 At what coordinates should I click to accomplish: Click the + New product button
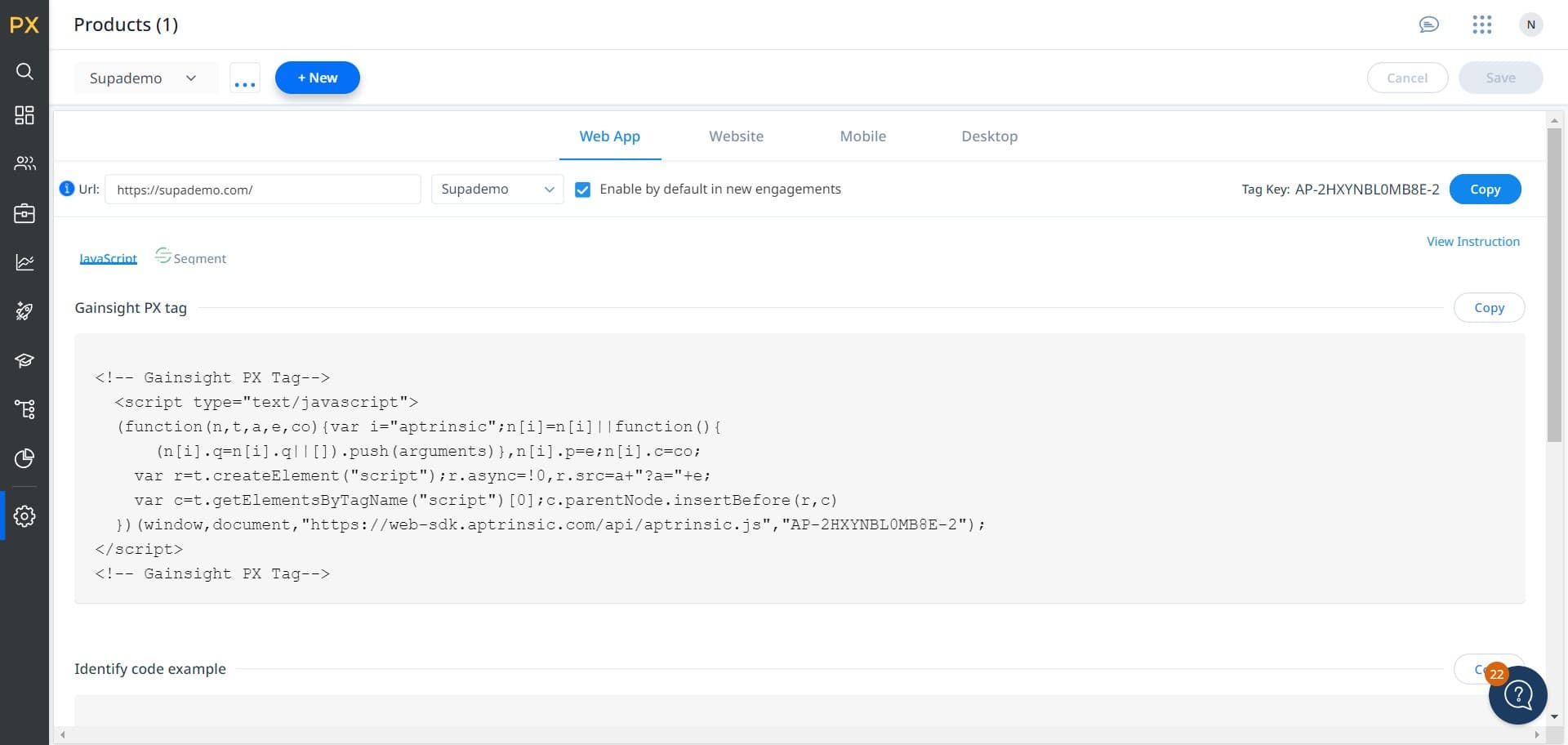click(317, 78)
